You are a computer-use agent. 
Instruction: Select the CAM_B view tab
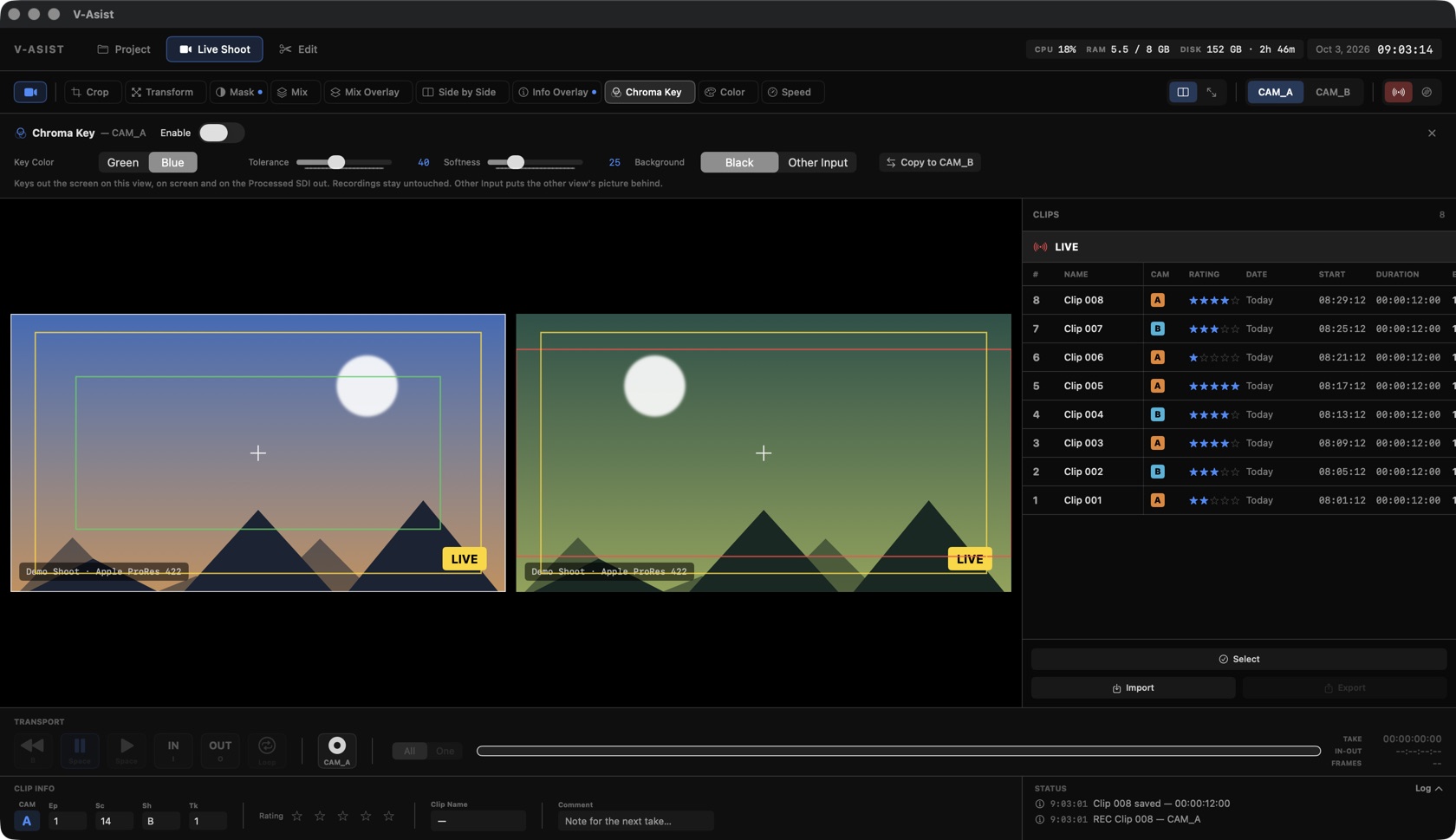tap(1333, 92)
